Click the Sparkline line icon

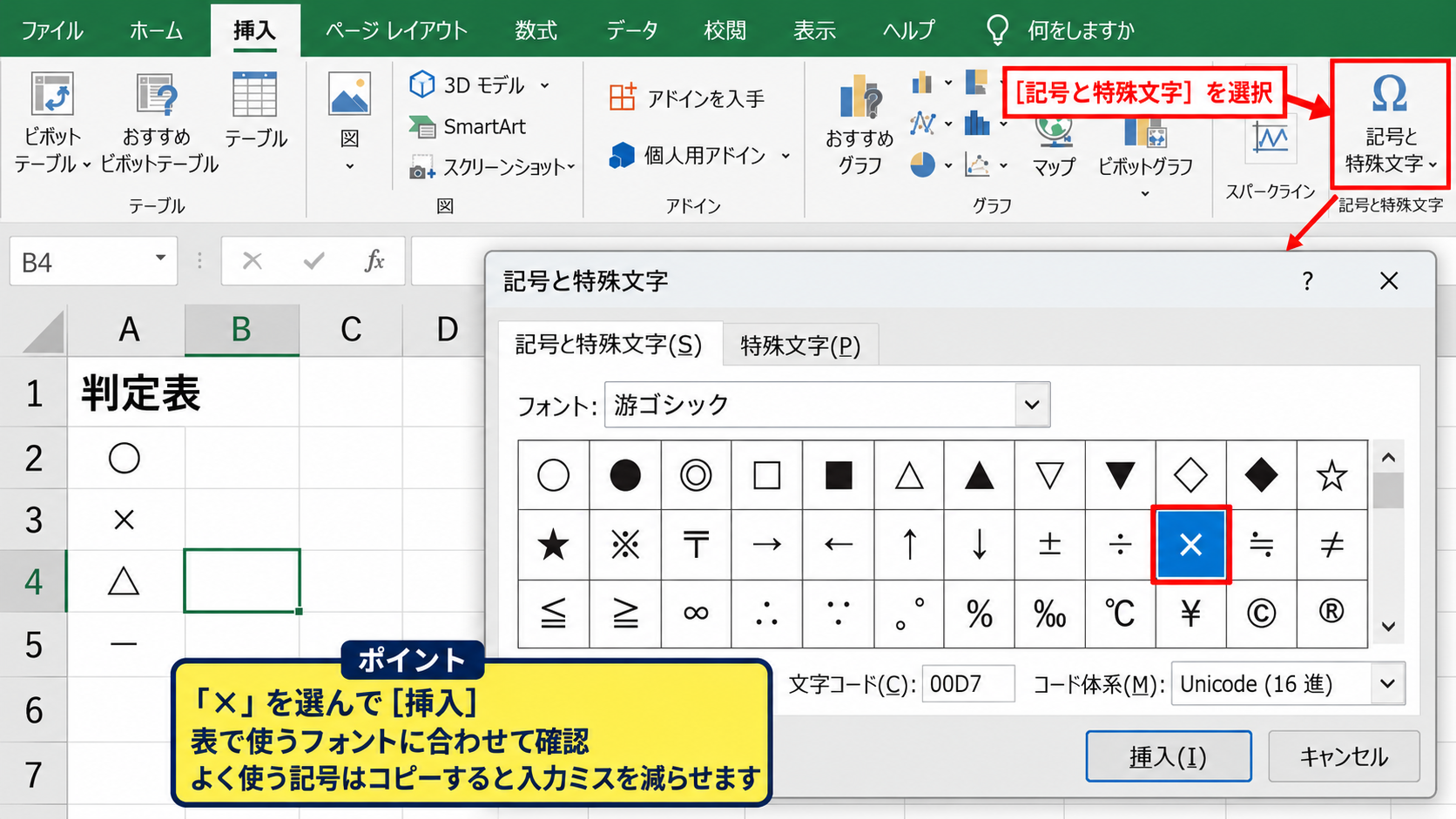pyautogui.click(x=1271, y=139)
